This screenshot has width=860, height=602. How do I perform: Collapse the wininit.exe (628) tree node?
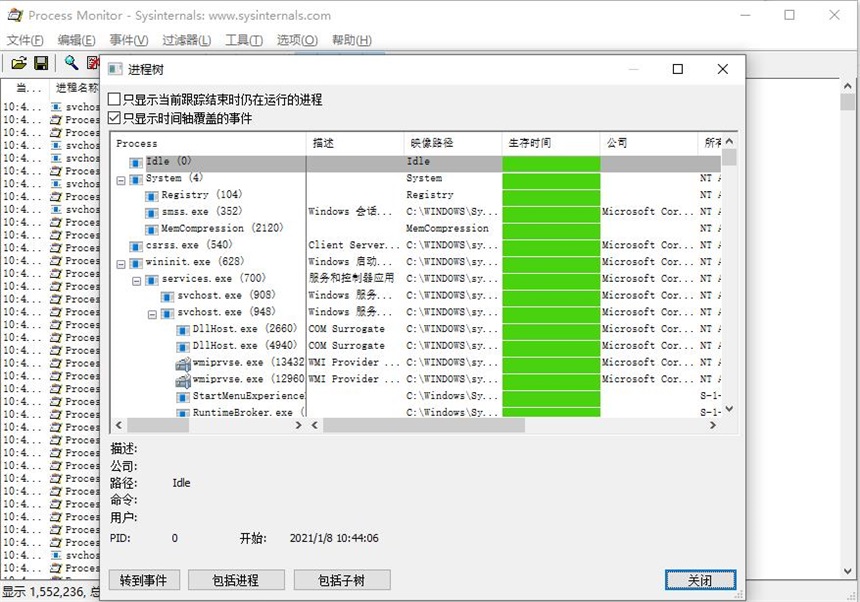(x=121, y=264)
